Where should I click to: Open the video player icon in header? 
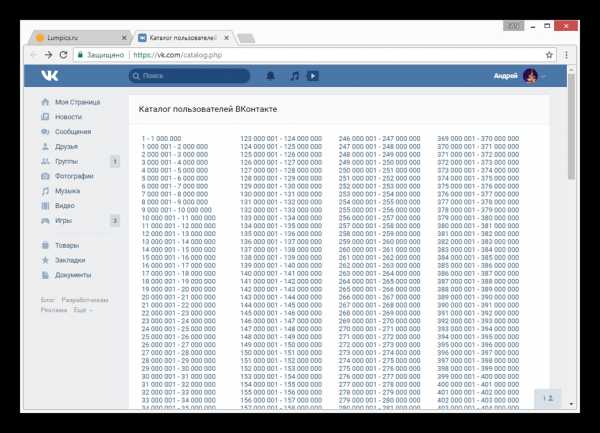click(x=313, y=76)
